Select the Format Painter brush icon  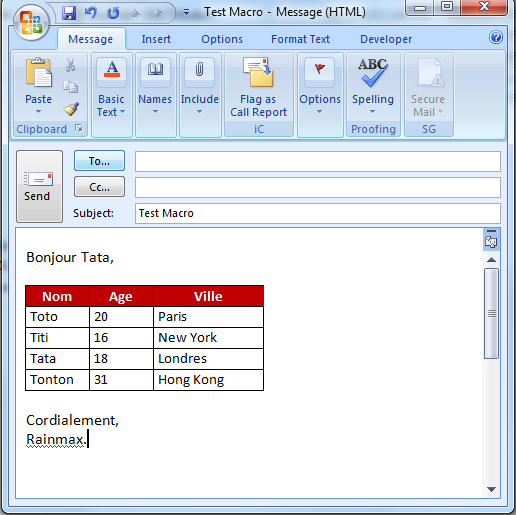pyautogui.click(x=71, y=109)
